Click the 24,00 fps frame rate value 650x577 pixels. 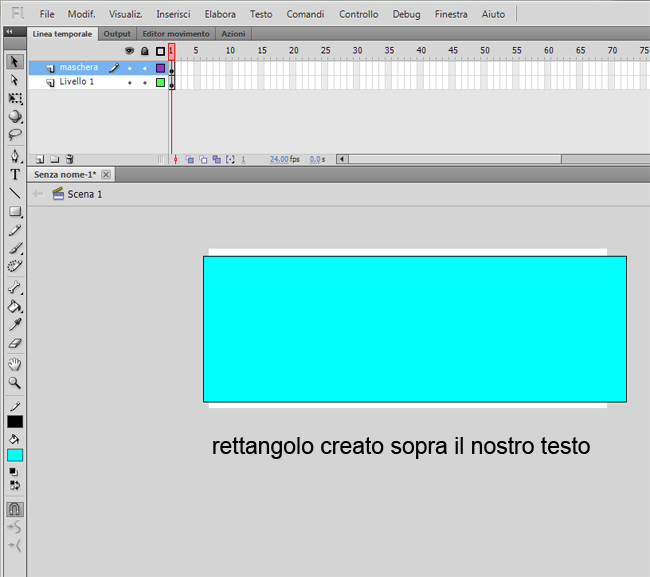279,159
